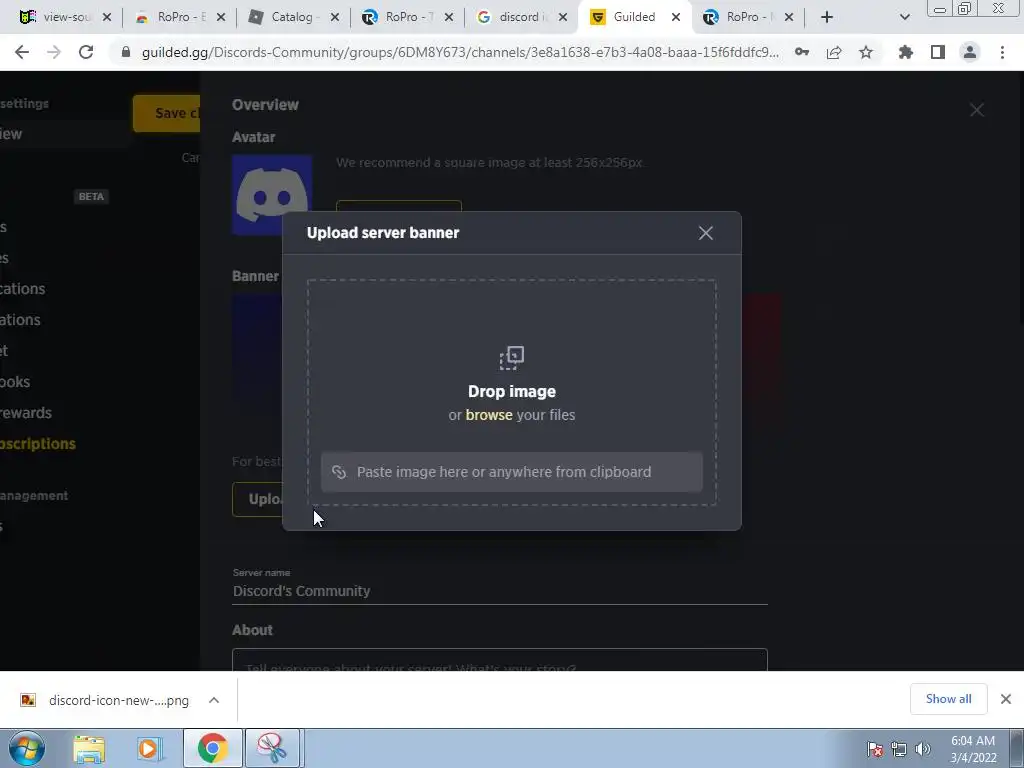The image size is (1024, 768).
Task: Click the About text area
Action: pyautogui.click(x=500, y=660)
